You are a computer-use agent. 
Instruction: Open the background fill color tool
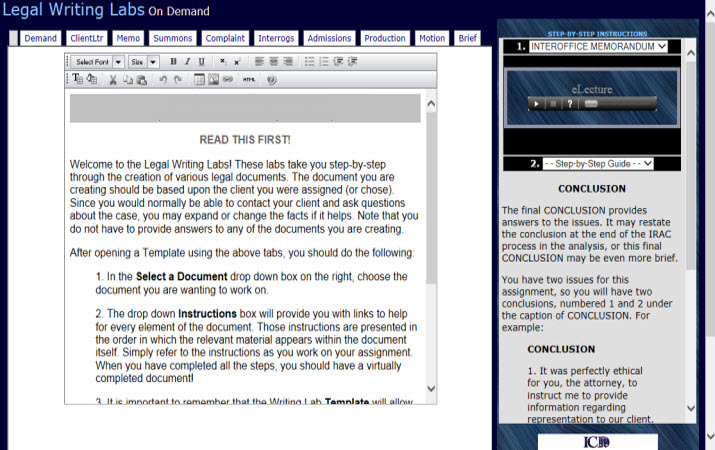coord(92,79)
